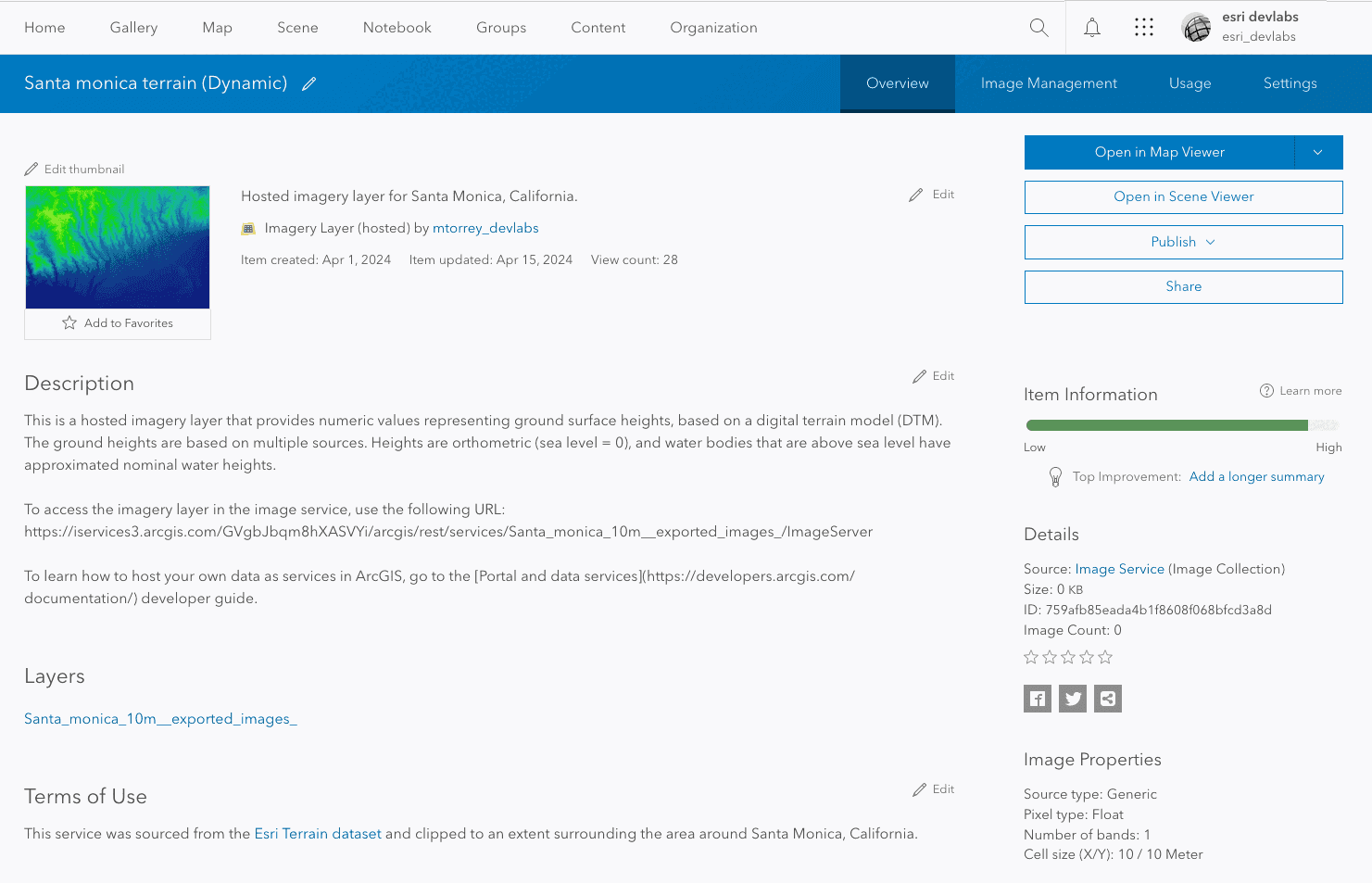Share the item on Twitter
Image resolution: width=1372 pixels, height=883 pixels.
tap(1072, 698)
